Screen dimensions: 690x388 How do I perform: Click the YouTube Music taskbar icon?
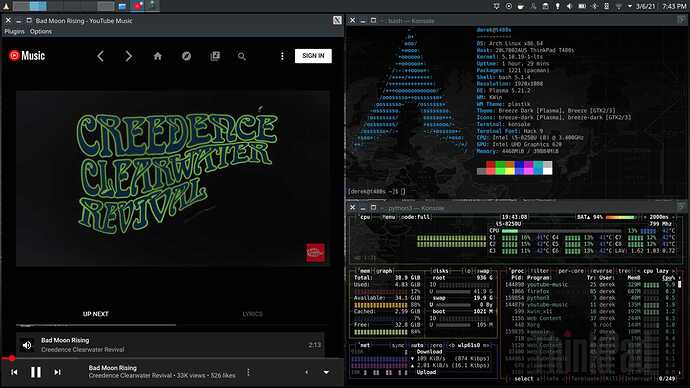[x=138, y=6]
